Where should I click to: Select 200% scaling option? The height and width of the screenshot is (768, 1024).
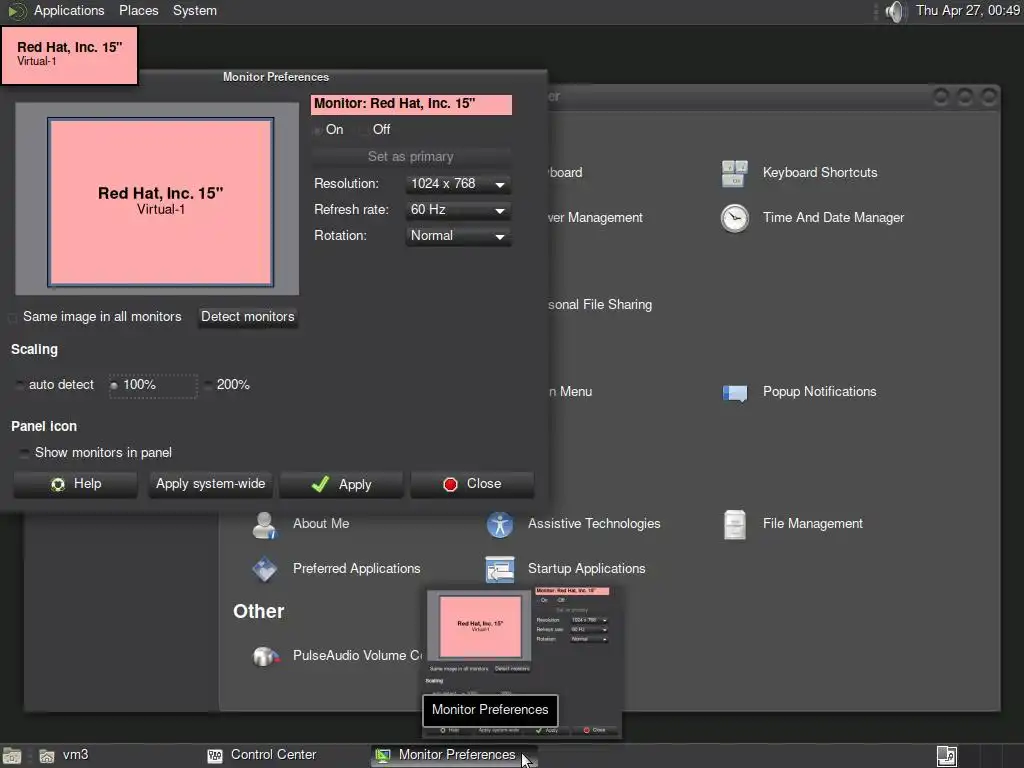(x=208, y=385)
